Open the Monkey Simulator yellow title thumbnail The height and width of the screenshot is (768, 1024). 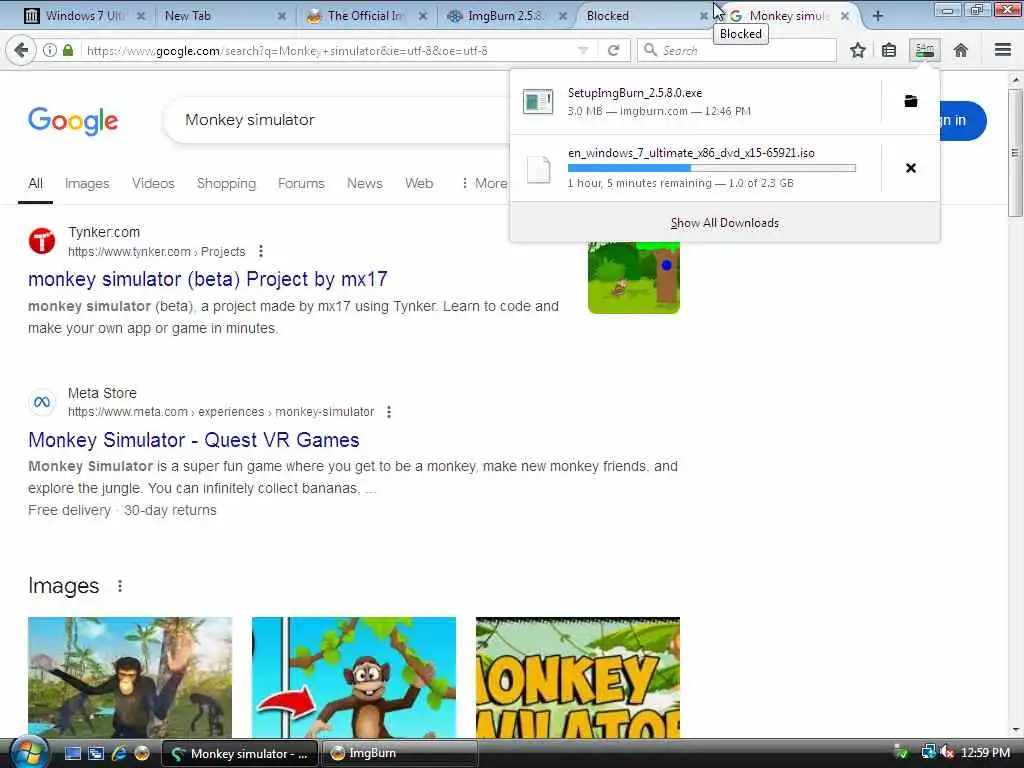[x=578, y=677]
